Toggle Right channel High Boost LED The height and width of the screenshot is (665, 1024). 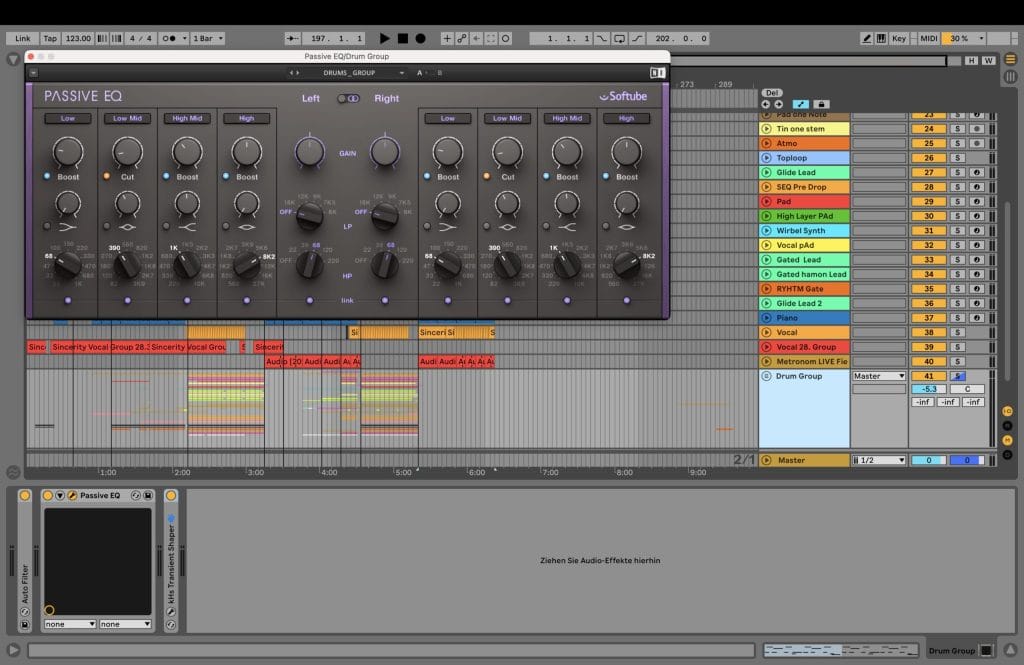pyautogui.click(x=606, y=176)
